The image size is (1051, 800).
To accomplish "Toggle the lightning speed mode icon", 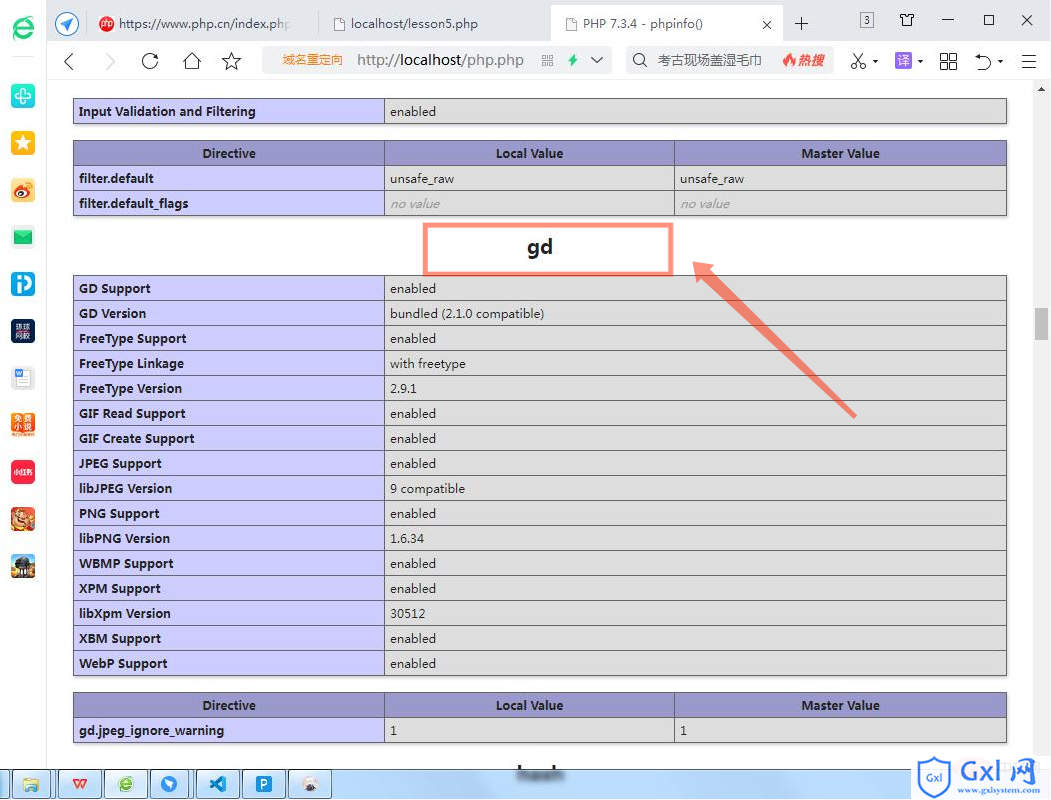I will click(573, 60).
